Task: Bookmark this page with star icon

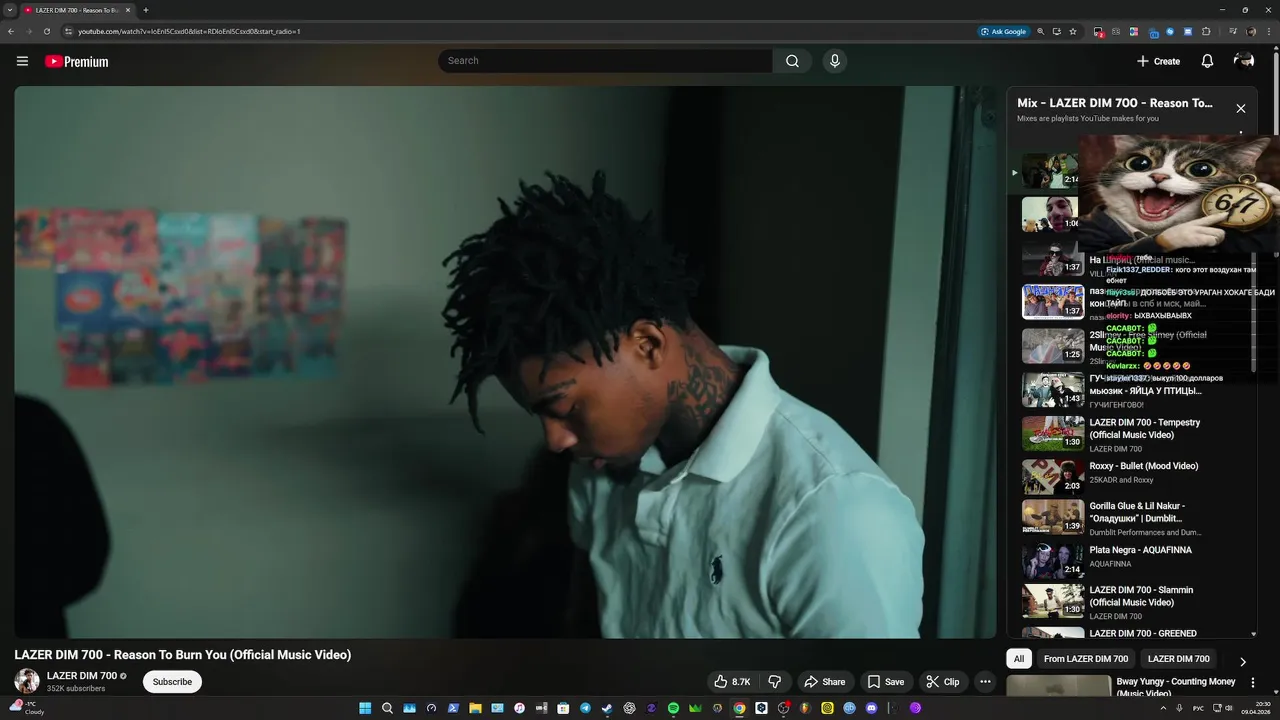Action: coord(1073,31)
